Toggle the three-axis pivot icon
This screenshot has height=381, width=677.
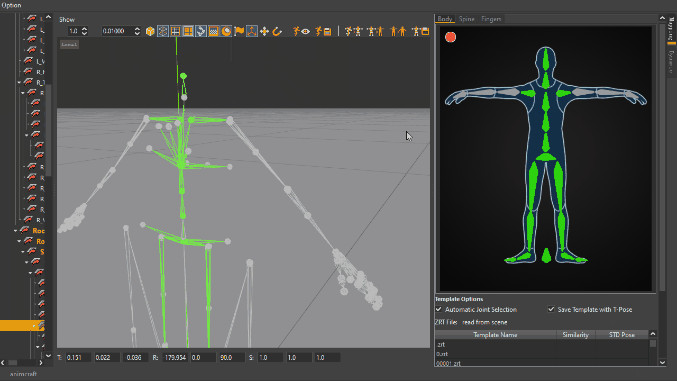252,31
